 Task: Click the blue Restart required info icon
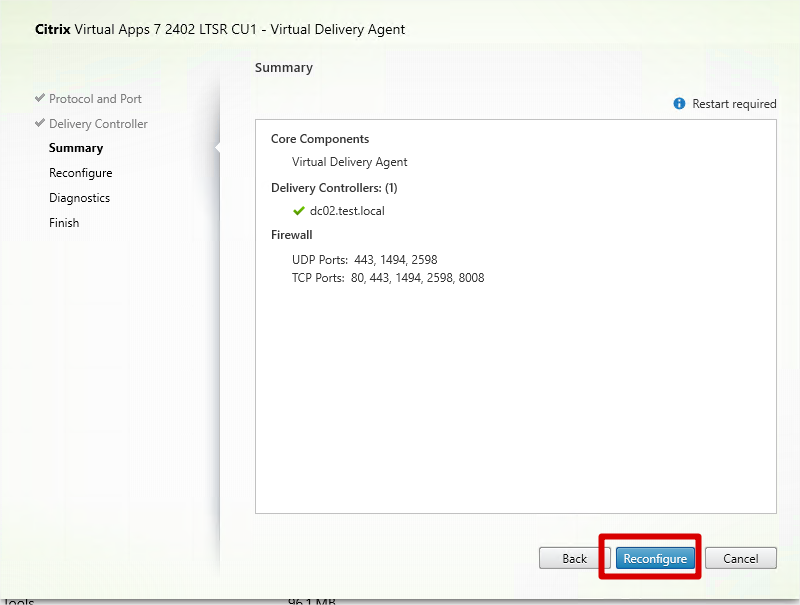(679, 104)
